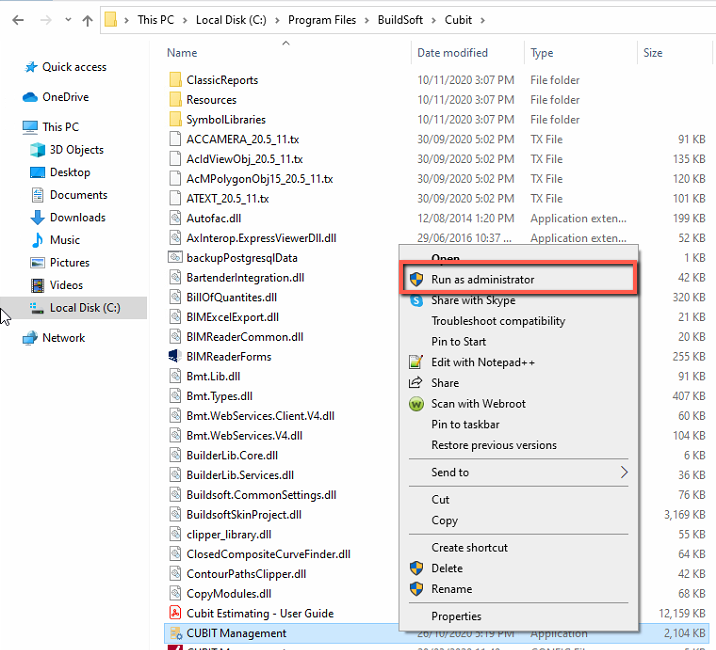Click the Skype icon beside Share with Skype
This screenshot has height=650, width=716.
(x=416, y=300)
